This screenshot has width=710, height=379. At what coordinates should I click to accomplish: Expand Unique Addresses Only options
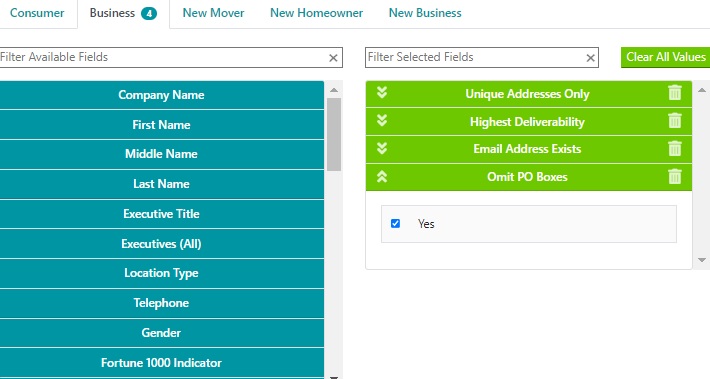click(x=382, y=92)
